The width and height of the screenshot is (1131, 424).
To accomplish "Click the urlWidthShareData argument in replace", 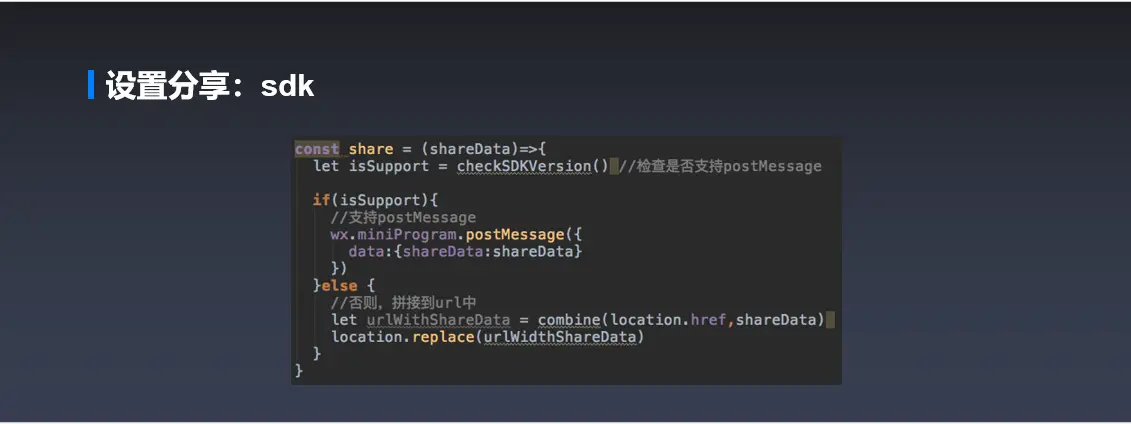I will 560,337.
